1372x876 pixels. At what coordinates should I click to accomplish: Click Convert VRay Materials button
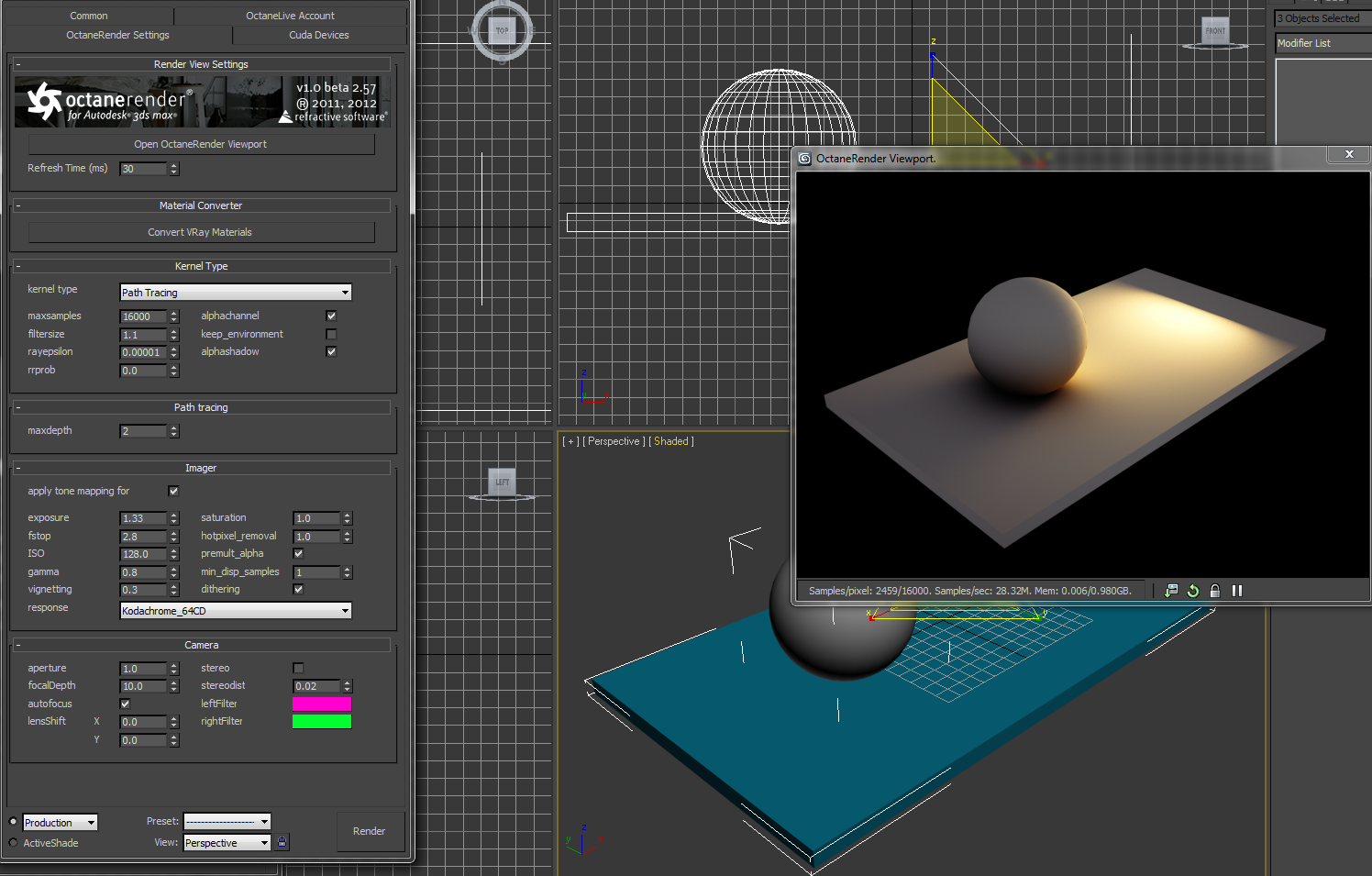201,232
